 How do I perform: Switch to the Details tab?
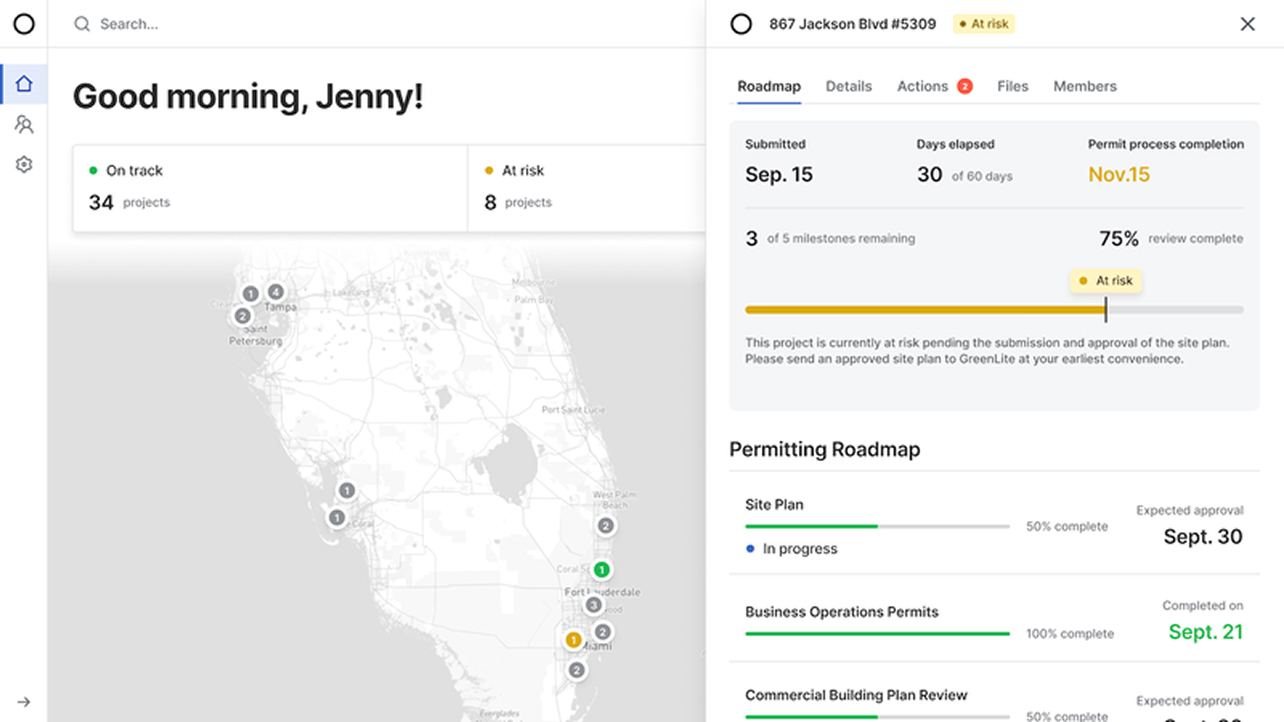point(848,86)
